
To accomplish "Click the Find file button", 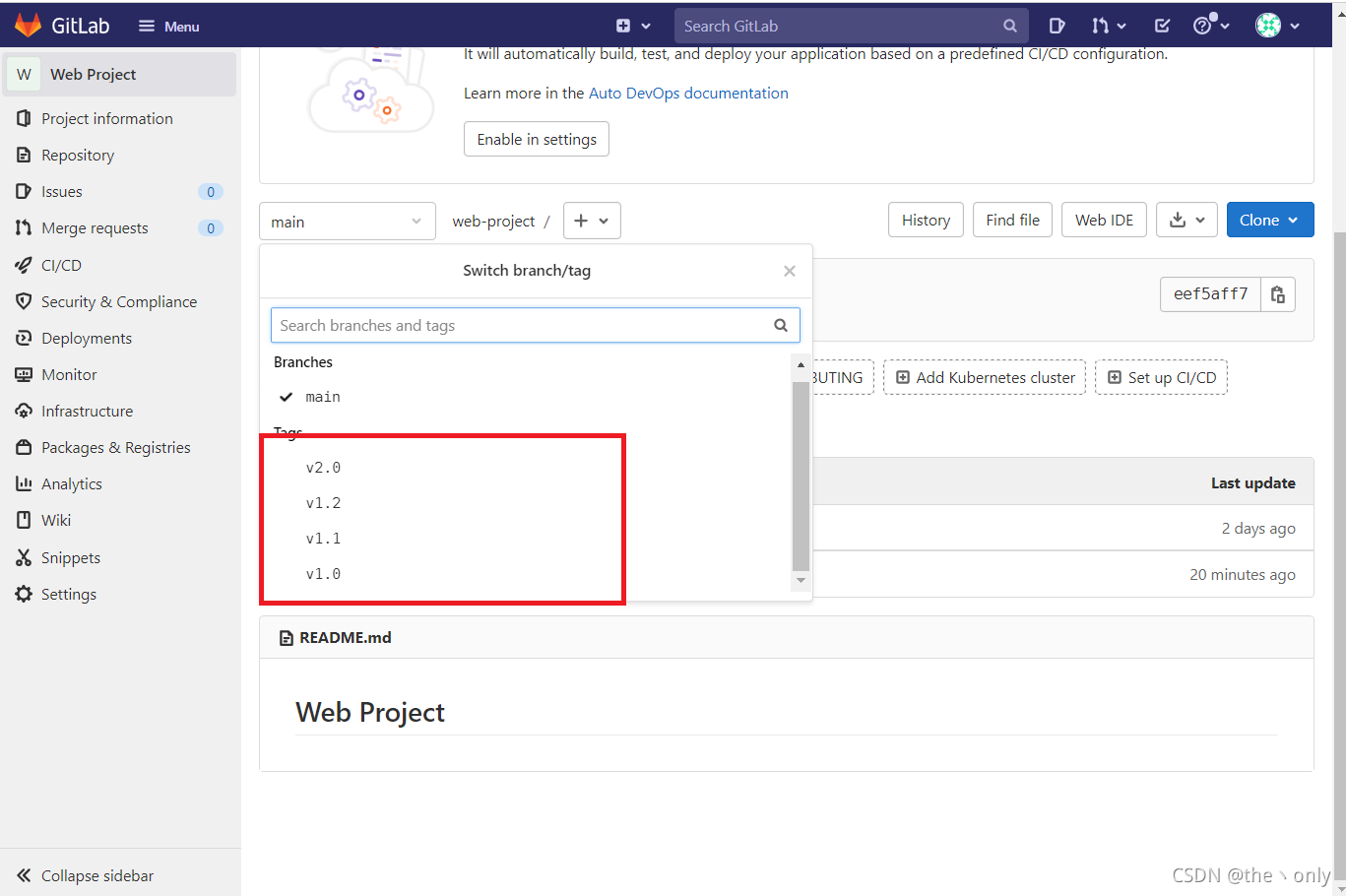I will (x=1012, y=220).
